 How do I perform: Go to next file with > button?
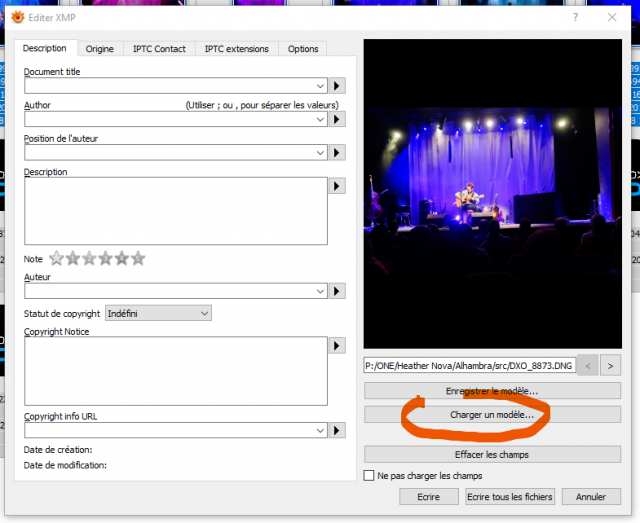point(610,365)
